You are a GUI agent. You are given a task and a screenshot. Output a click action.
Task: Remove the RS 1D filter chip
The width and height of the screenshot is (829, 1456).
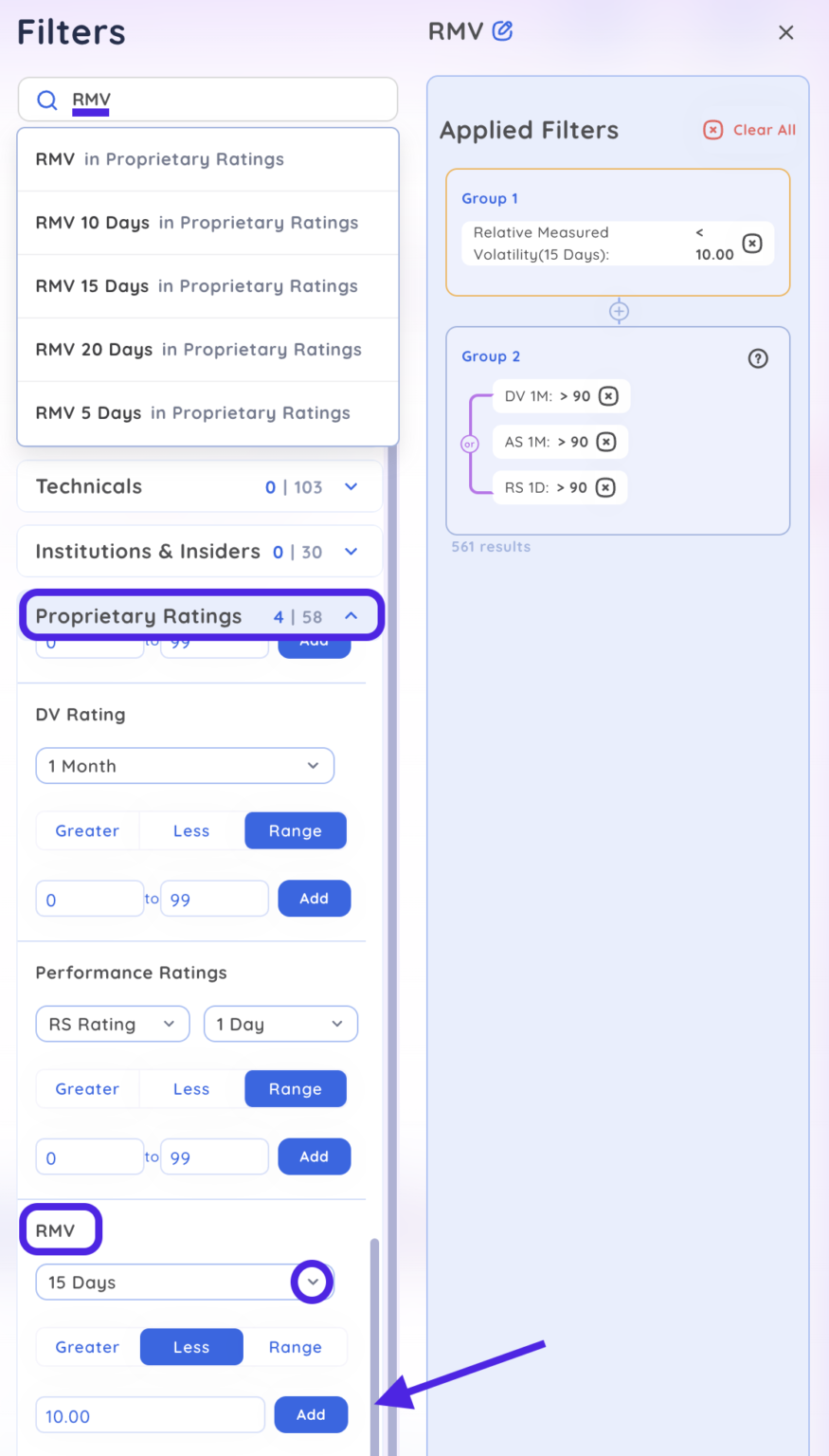(605, 487)
